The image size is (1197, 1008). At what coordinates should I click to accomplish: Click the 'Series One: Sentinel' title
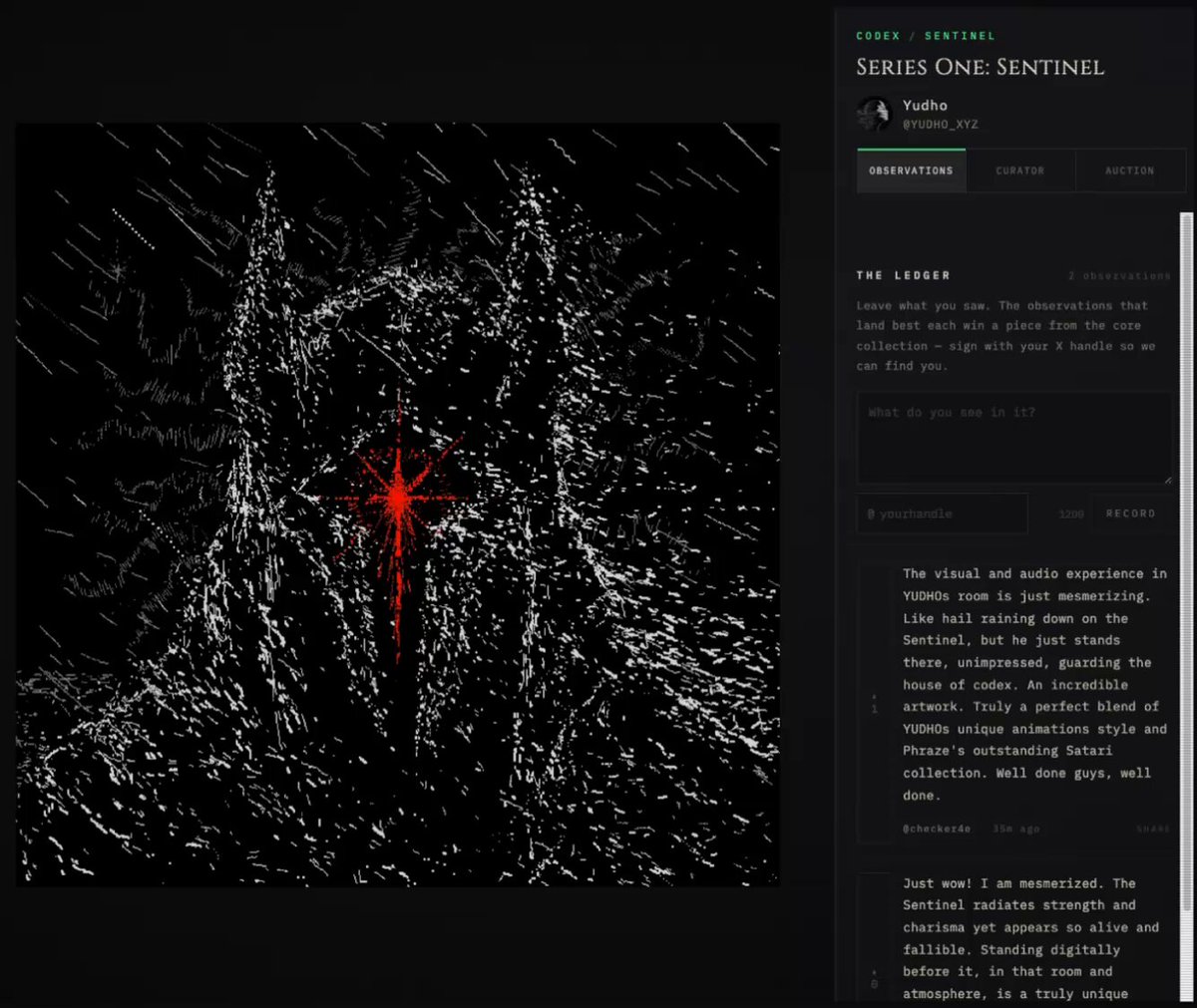[980, 68]
